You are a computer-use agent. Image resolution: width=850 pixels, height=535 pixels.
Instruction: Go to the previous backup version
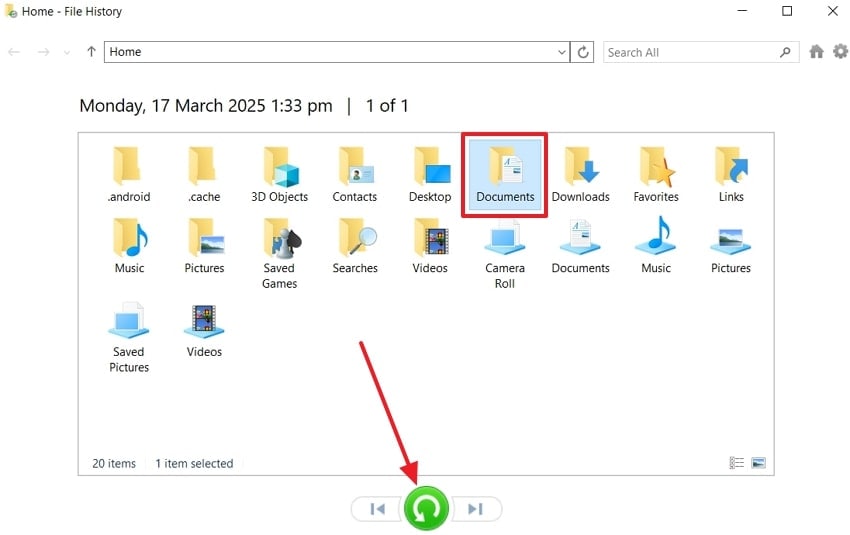[378, 509]
